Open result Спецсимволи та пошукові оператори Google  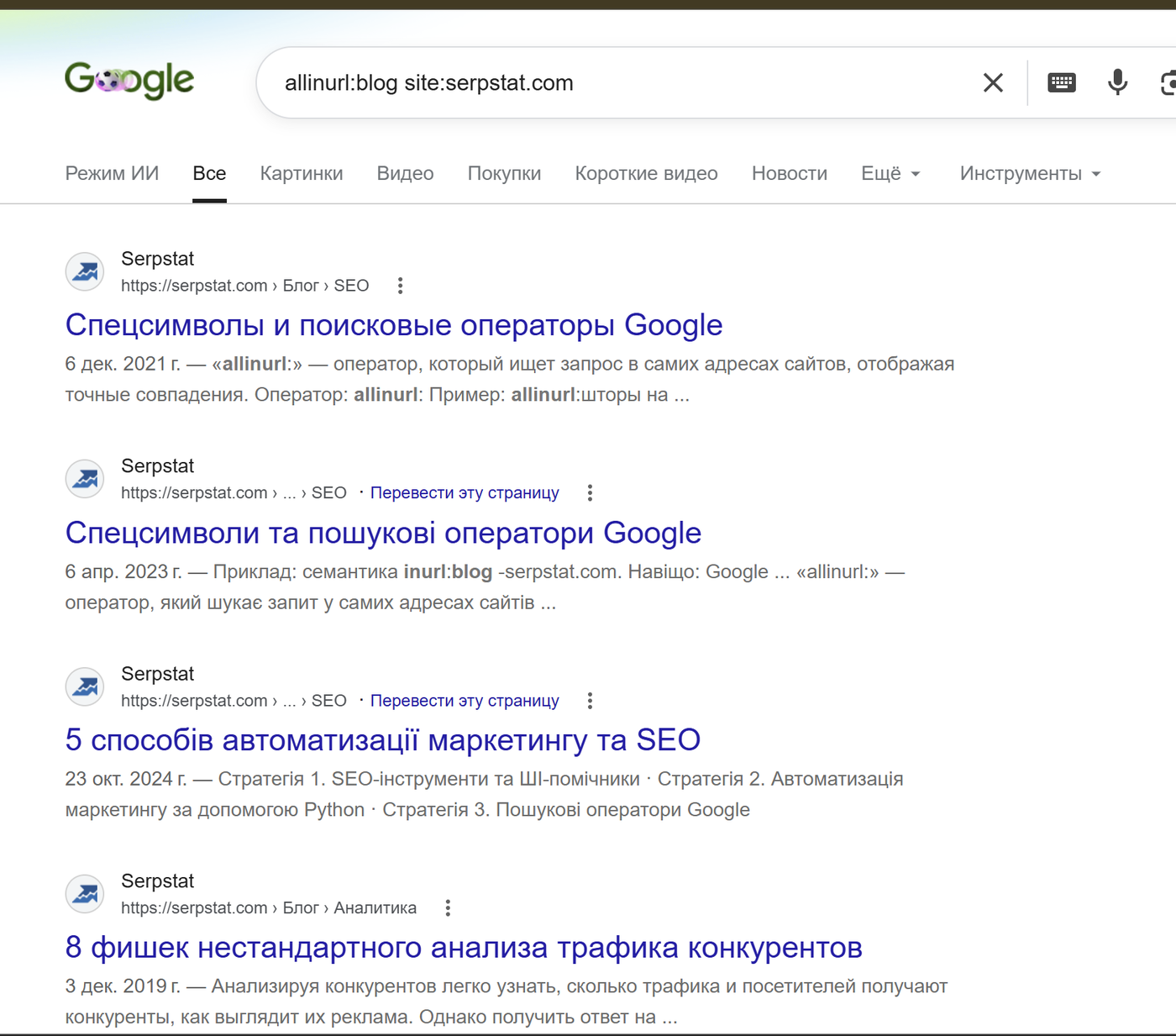[383, 533]
